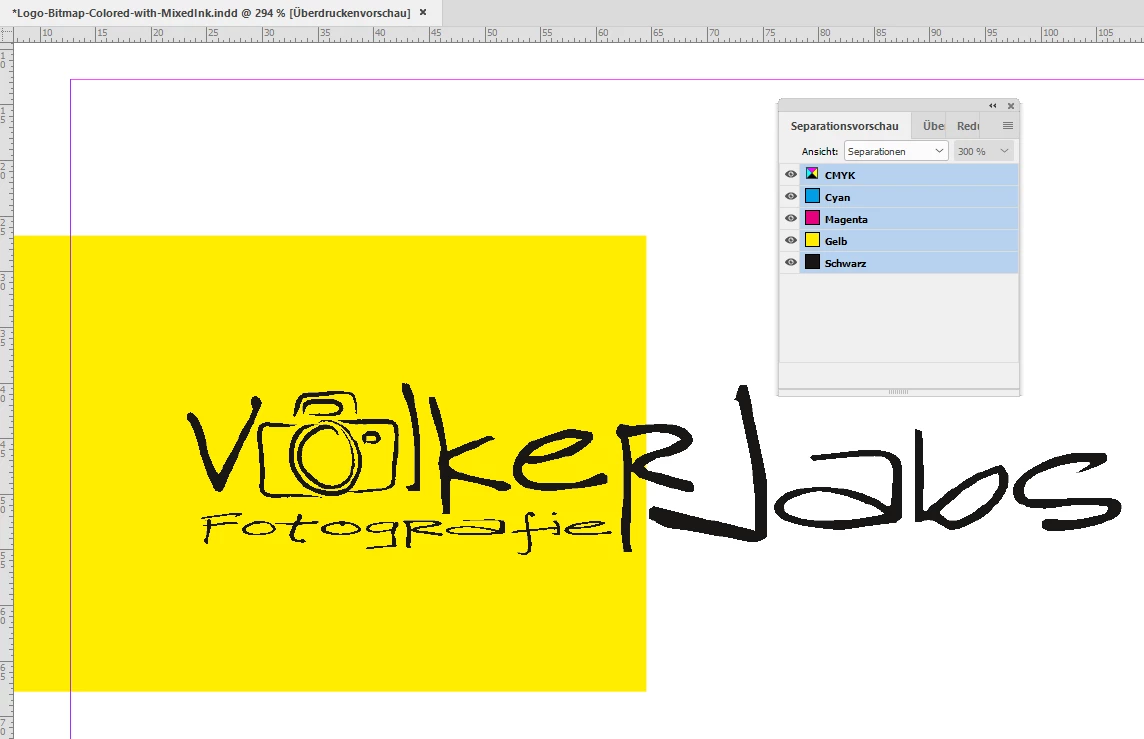The width and height of the screenshot is (1144, 739).
Task: Grab the panel bottom resize grip
Action: [898, 392]
